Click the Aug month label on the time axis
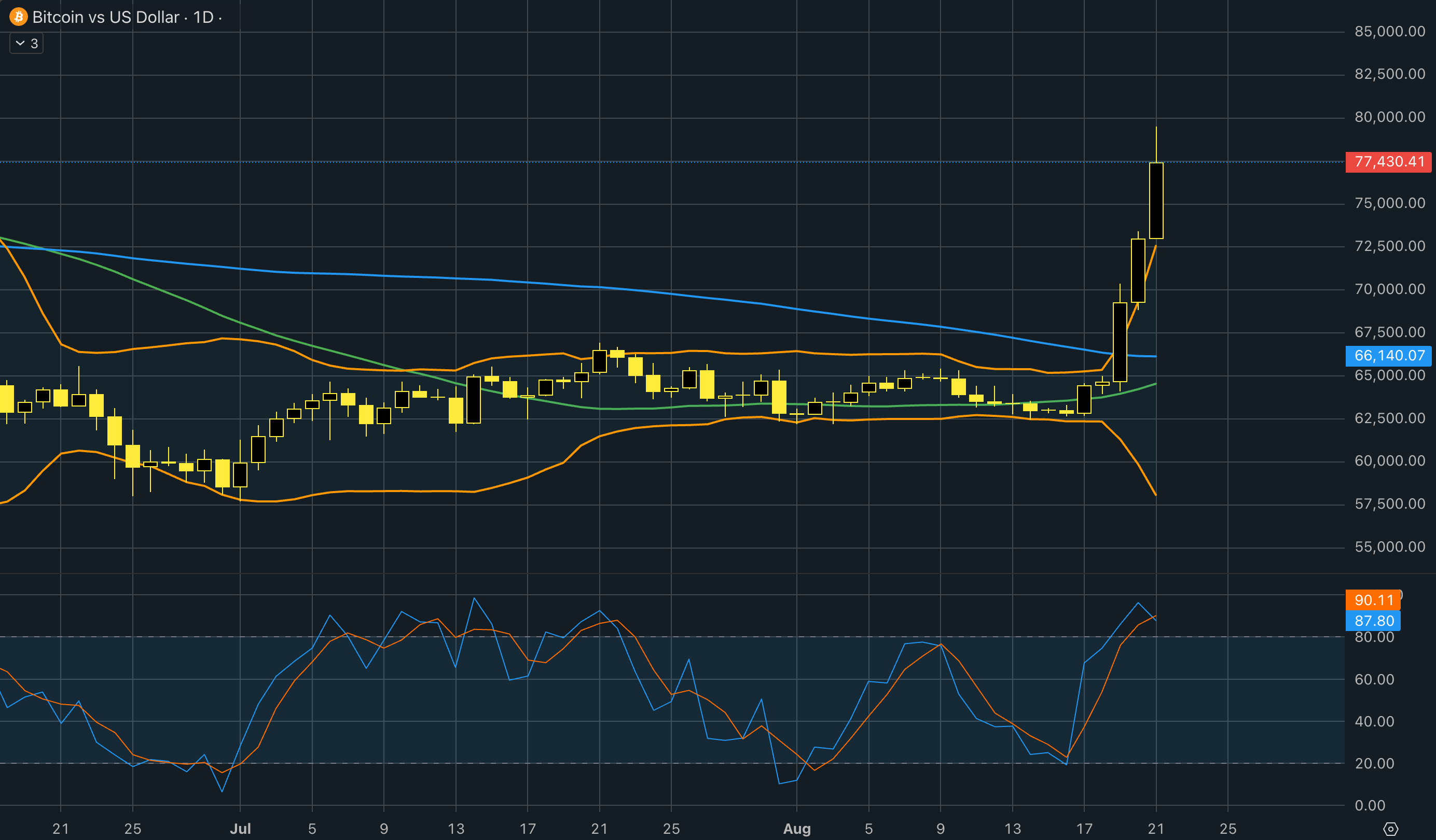The image size is (1436, 840). coord(797,829)
